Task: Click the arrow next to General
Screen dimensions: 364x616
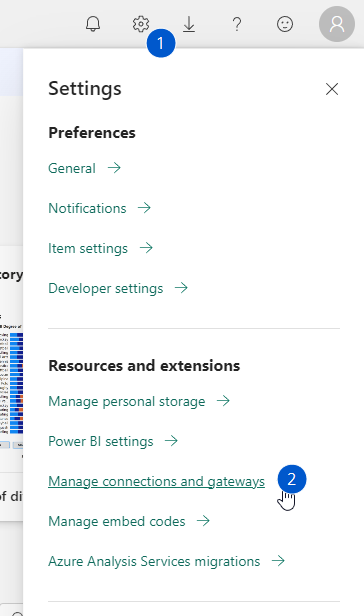Action: click(114, 168)
